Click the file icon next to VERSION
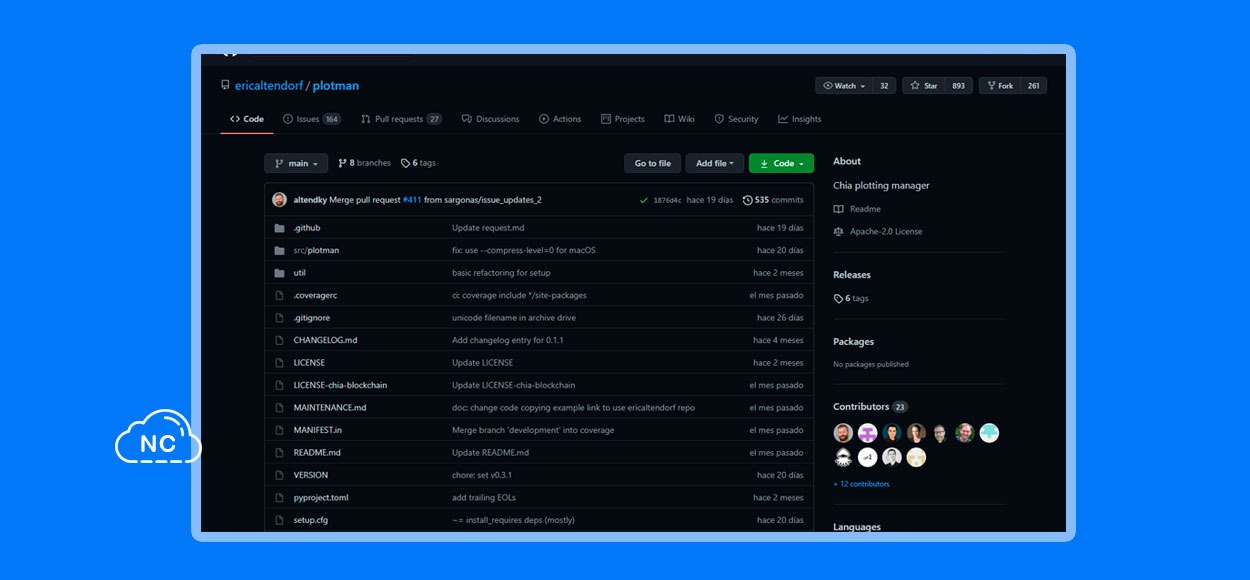The height and width of the screenshot is (580, 1250). pos(279,475)
